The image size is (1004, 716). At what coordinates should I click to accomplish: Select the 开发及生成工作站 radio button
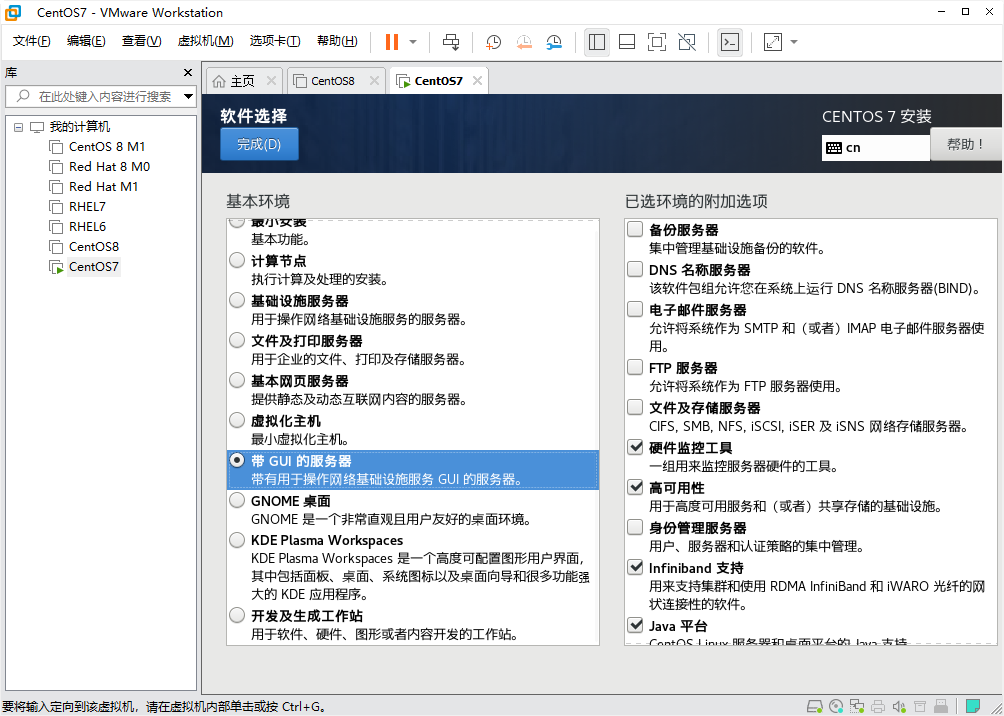237,615
